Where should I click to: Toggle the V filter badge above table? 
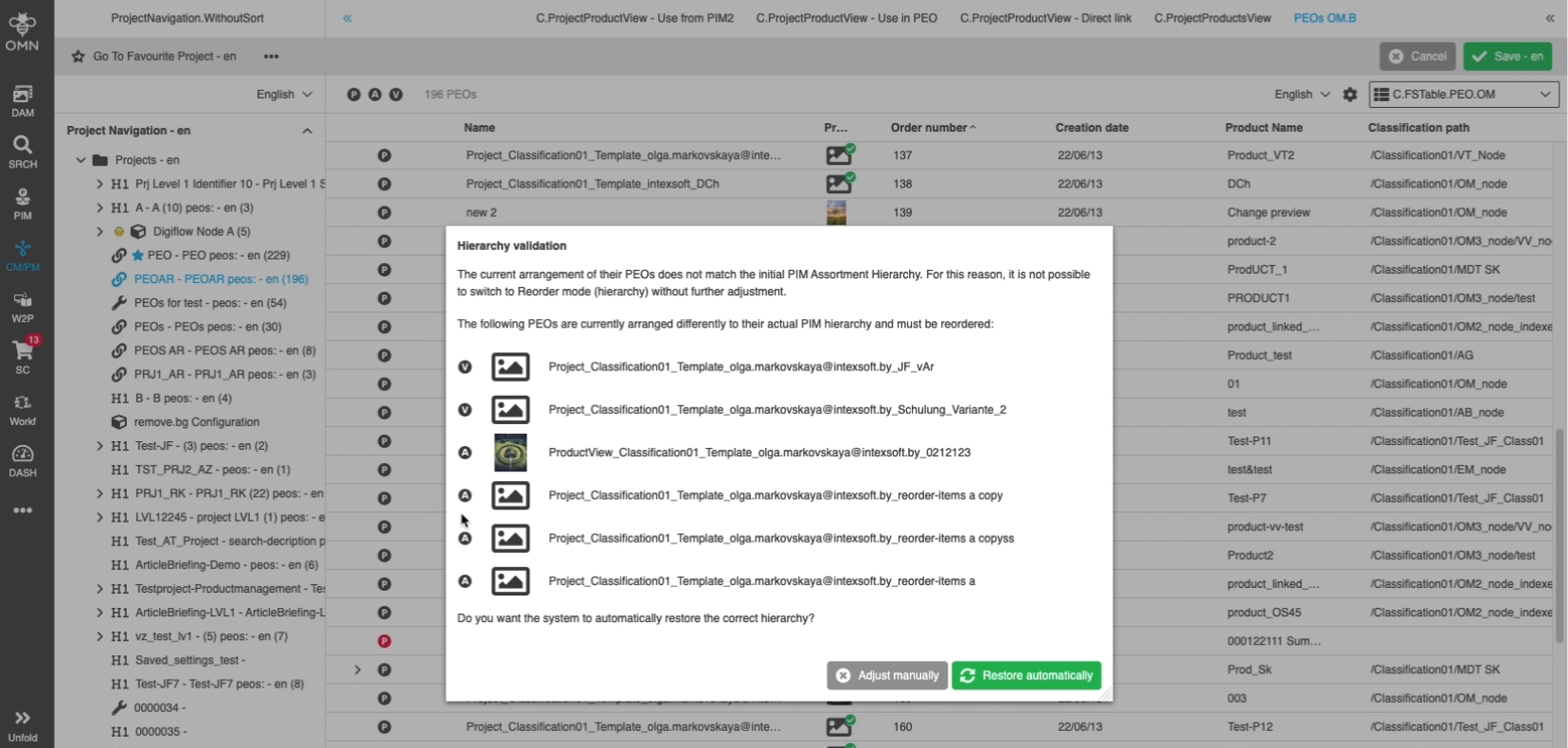click(x=396, y=95)
